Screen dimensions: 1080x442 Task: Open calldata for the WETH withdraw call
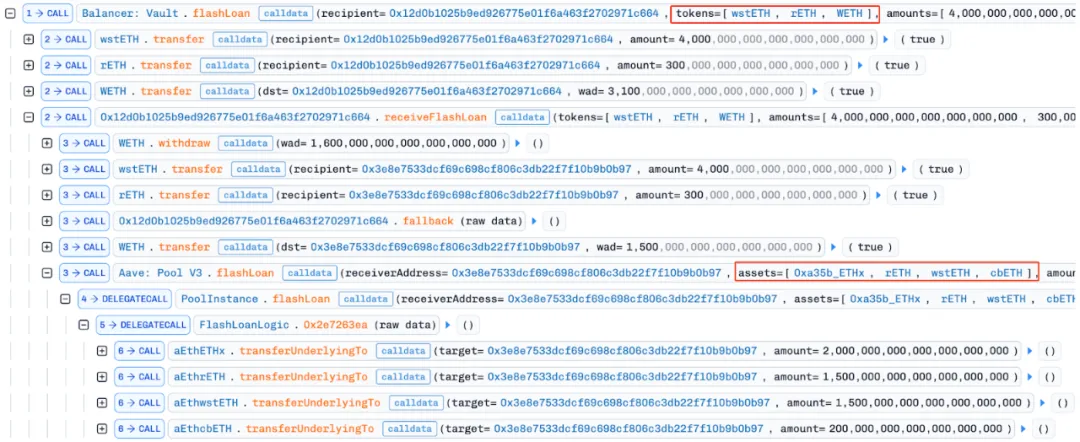[x=243, y=143]
